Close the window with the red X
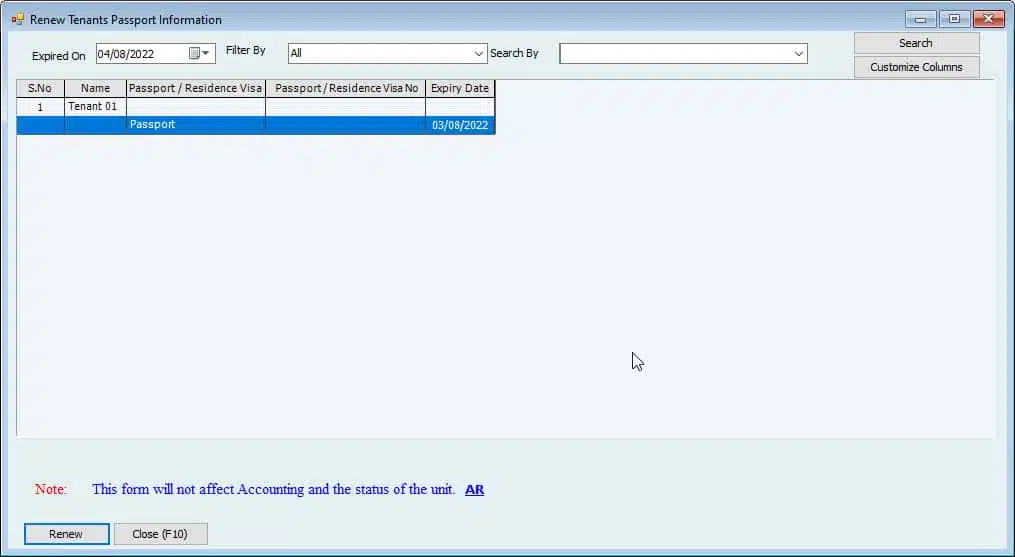This screenshot has height=557, width=1015. (989, 19)
